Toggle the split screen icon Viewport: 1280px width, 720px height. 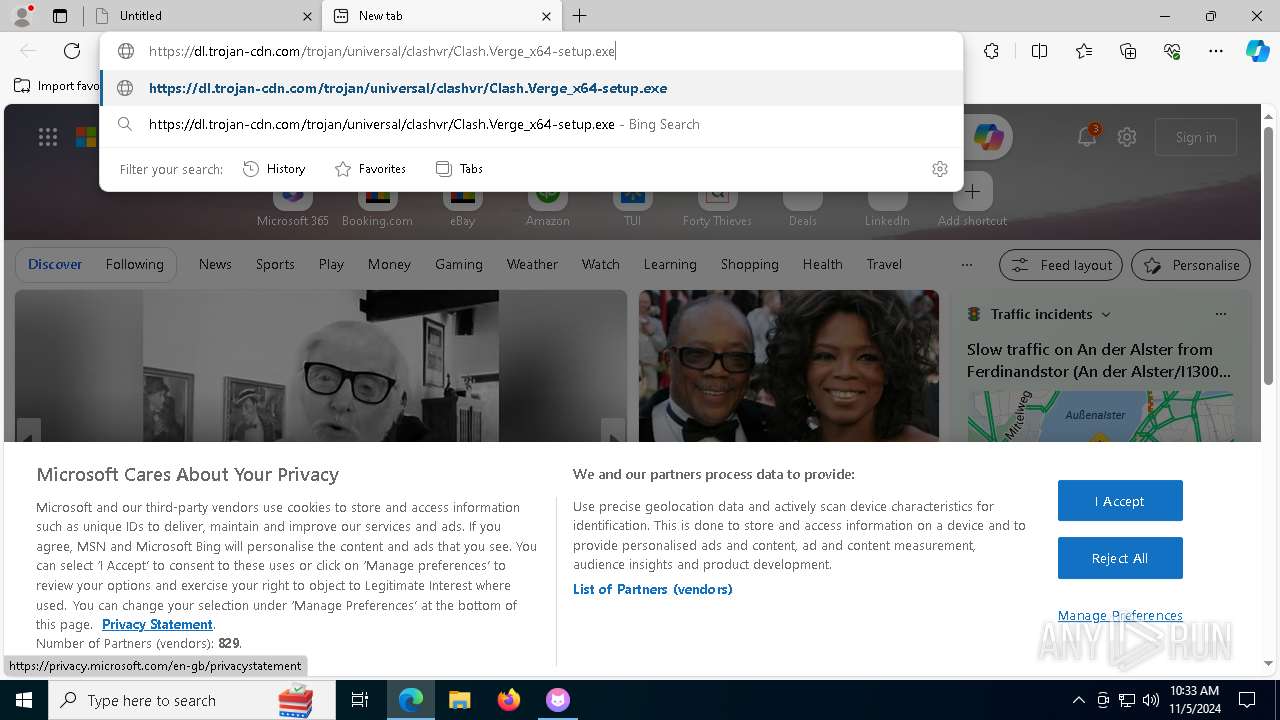click(x=1039, y=51)
